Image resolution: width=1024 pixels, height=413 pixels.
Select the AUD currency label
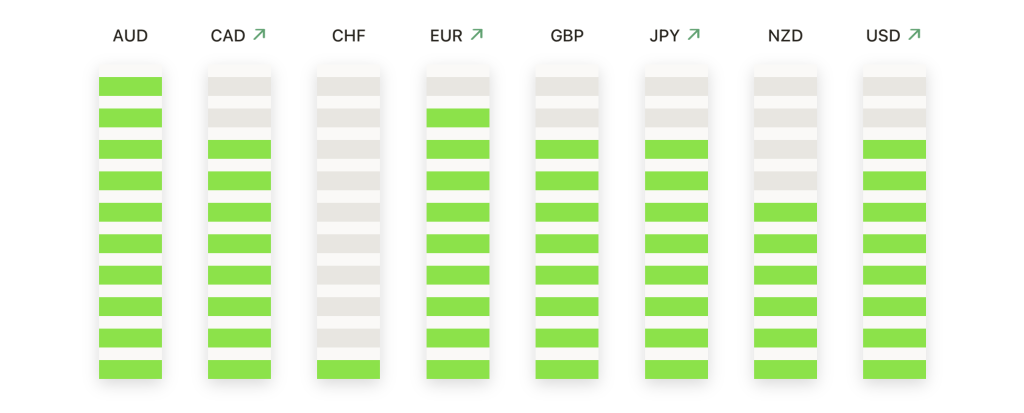click(x=131, y=36)
